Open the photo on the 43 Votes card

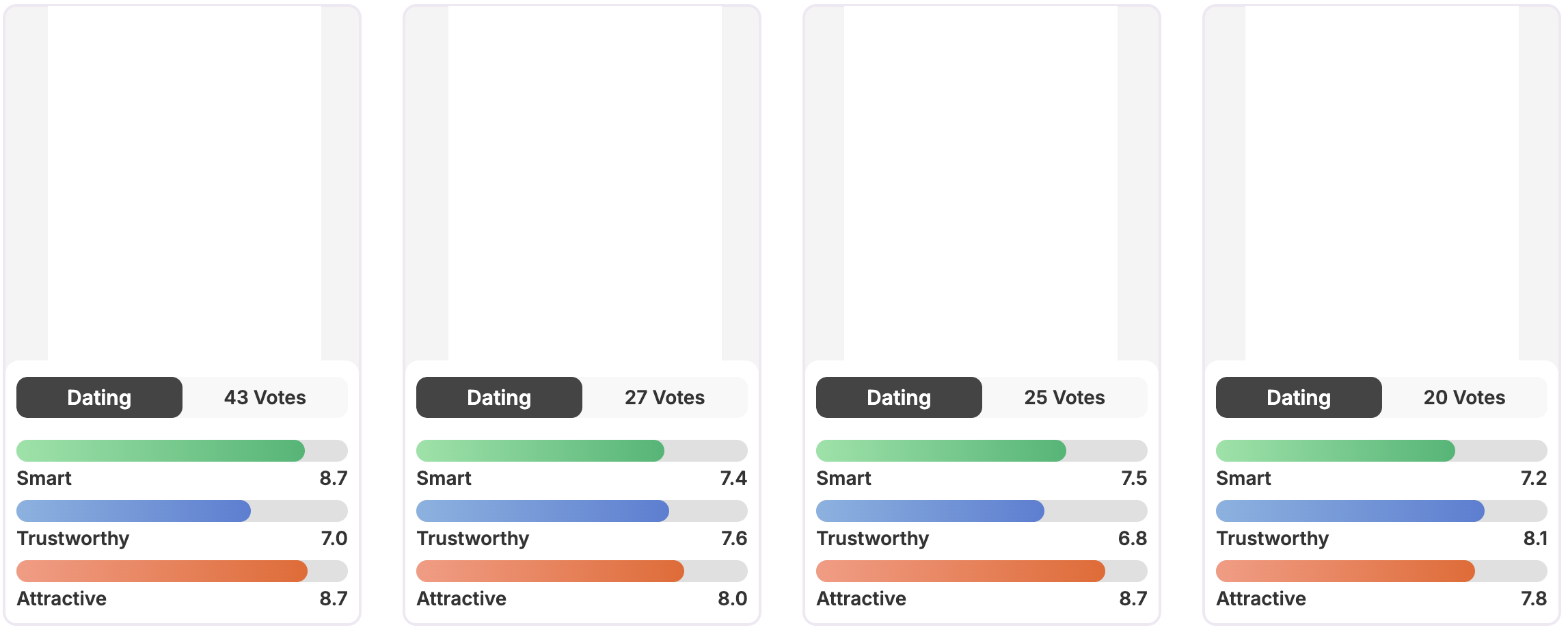click(x=185, y=183)
